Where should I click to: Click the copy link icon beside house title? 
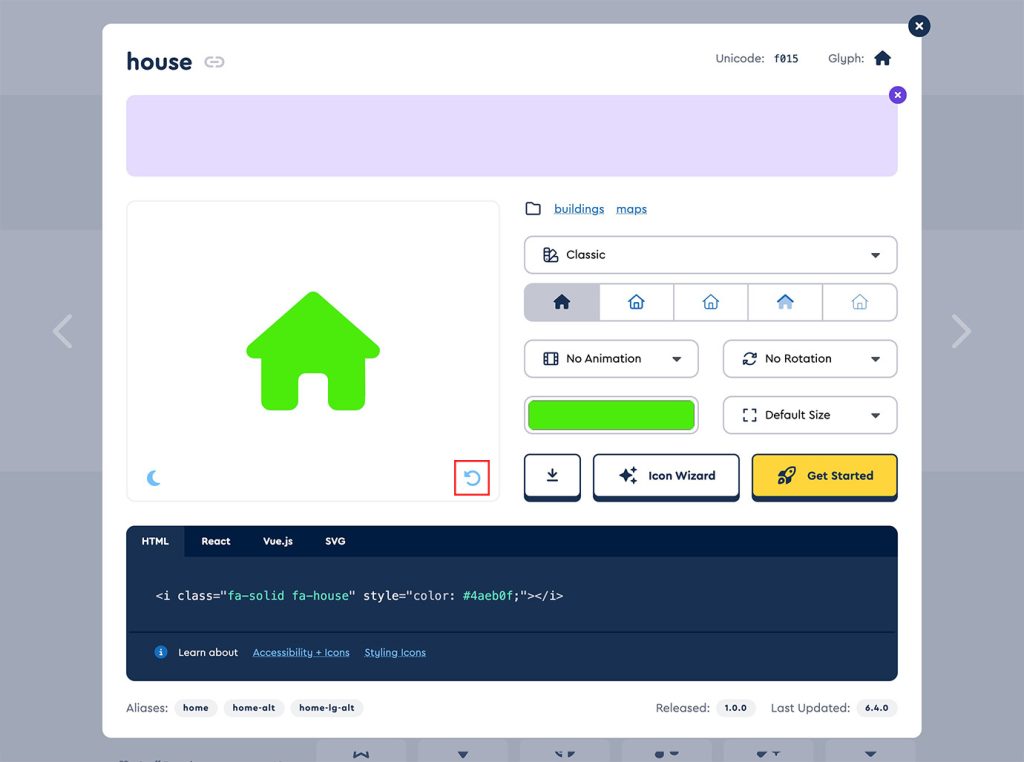(214, 62)
